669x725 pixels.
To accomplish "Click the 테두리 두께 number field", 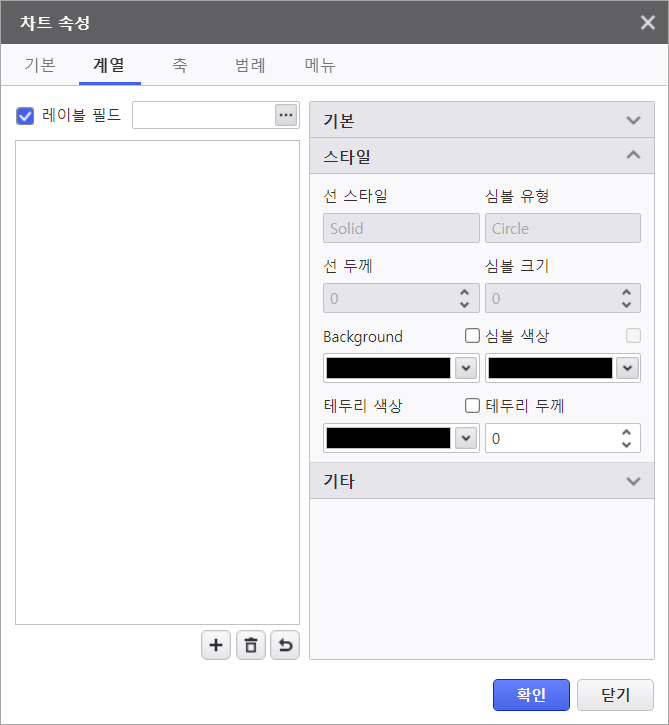I will tap(563, 438).
